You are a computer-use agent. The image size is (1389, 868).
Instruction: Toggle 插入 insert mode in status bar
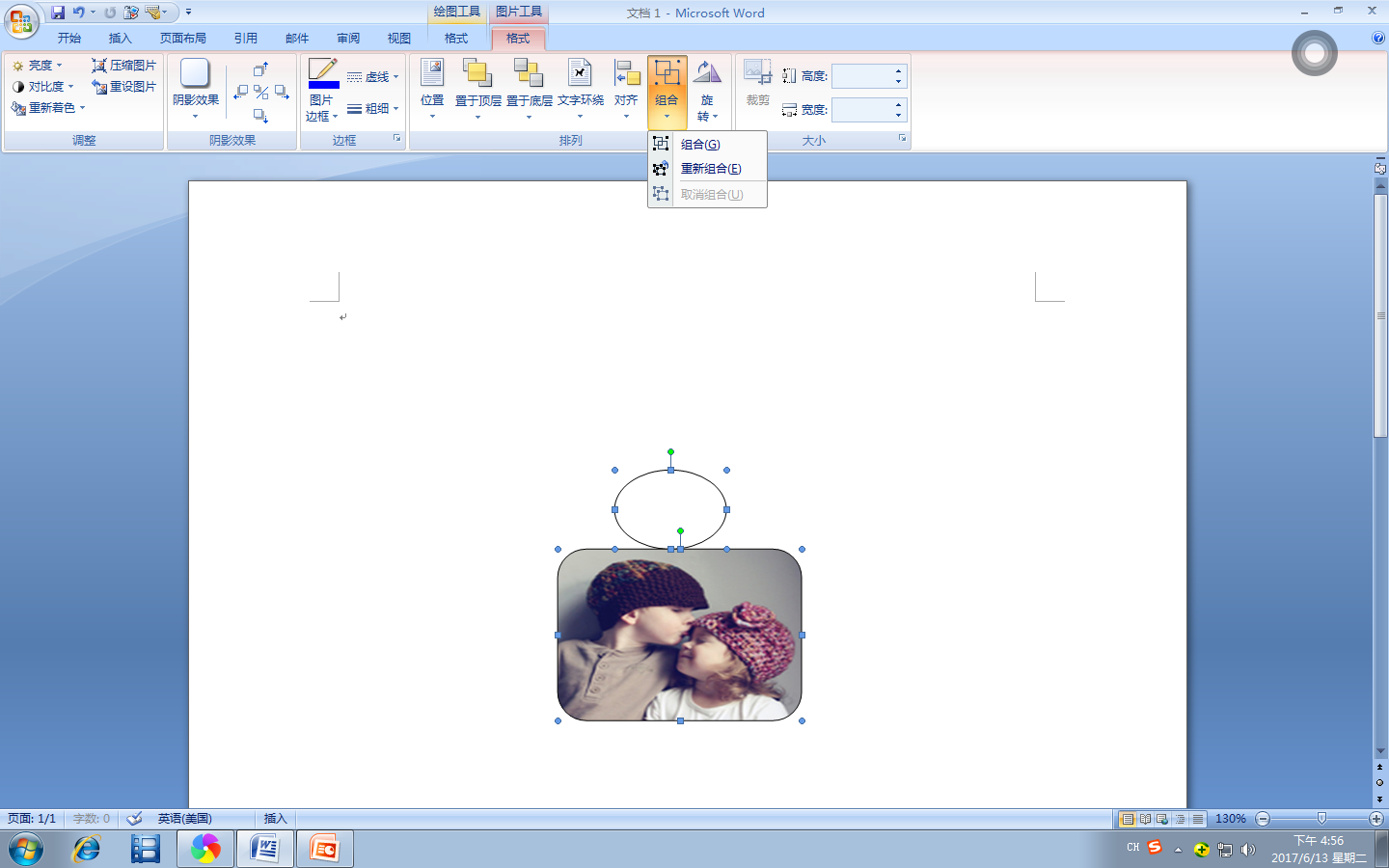pos(276,819)
